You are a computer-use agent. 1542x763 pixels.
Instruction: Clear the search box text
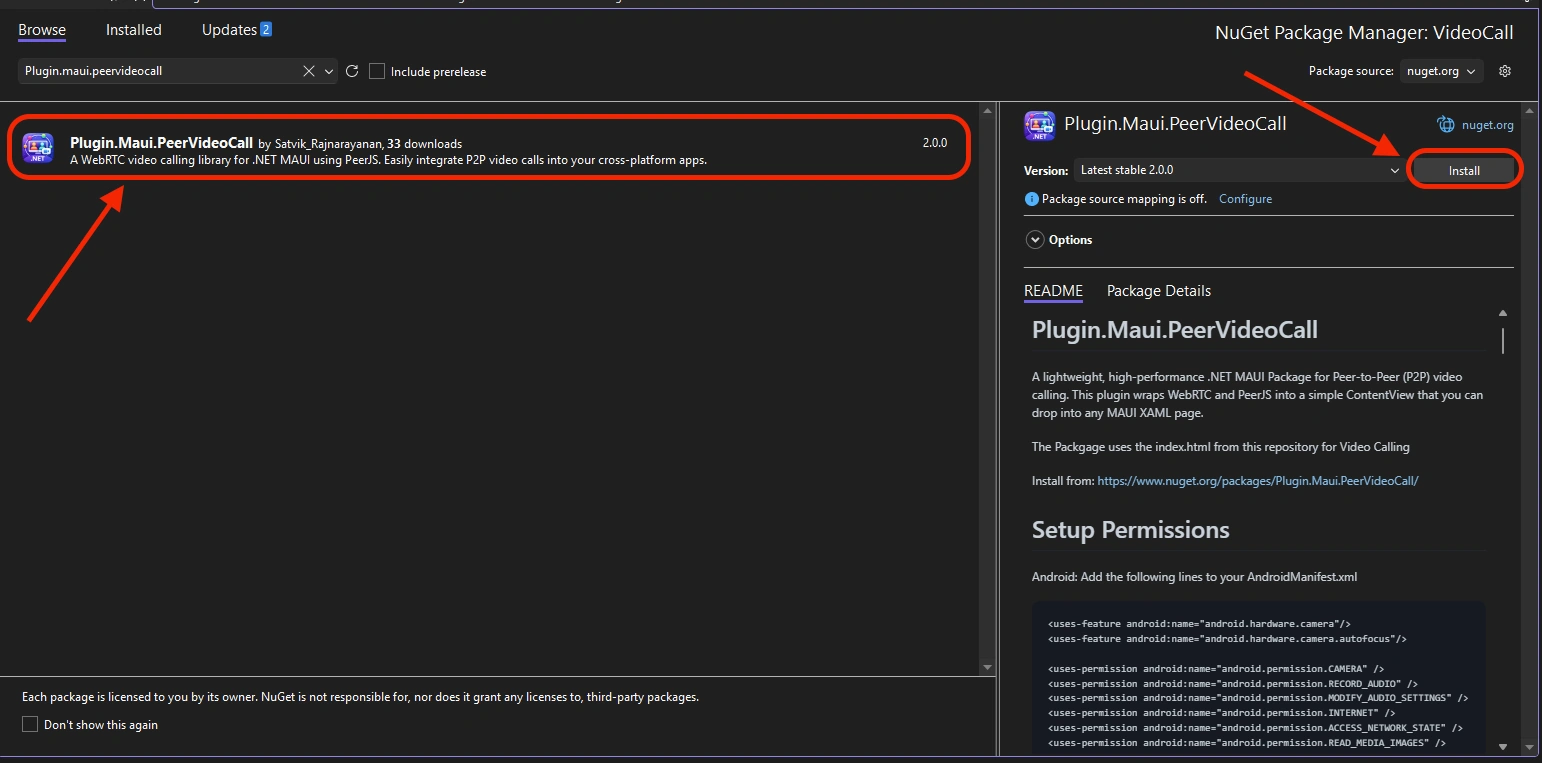point(309,71)
